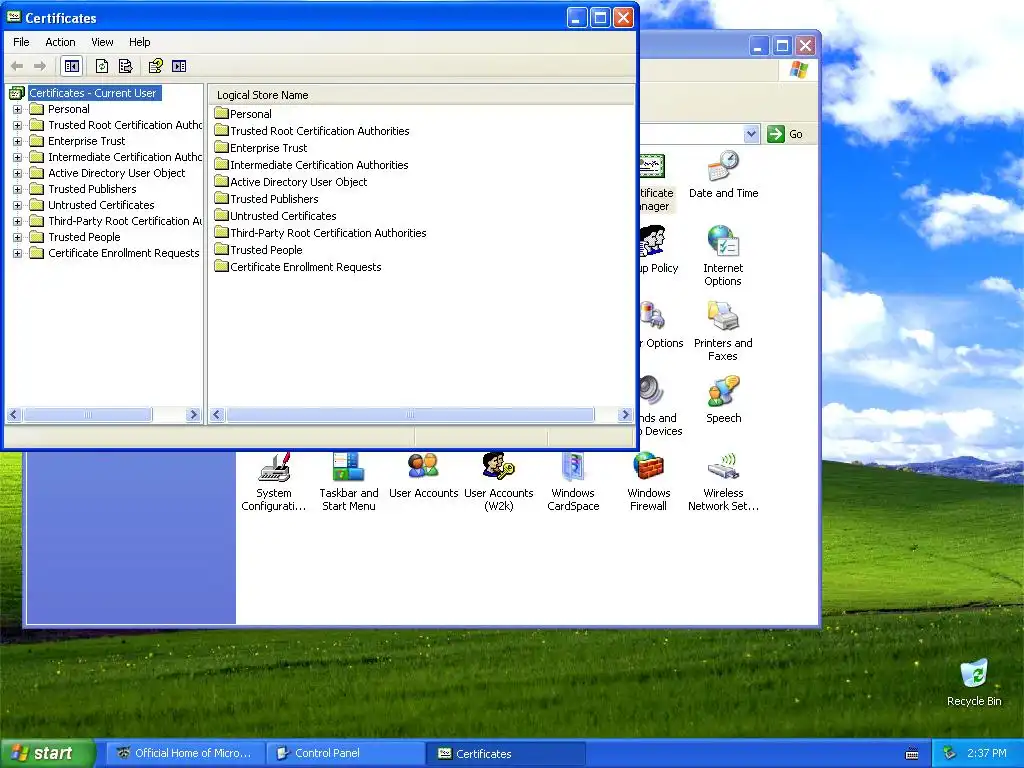
Task: Toggle Show/Hide Action Pane toolbar button
Action: click(179, 66)
